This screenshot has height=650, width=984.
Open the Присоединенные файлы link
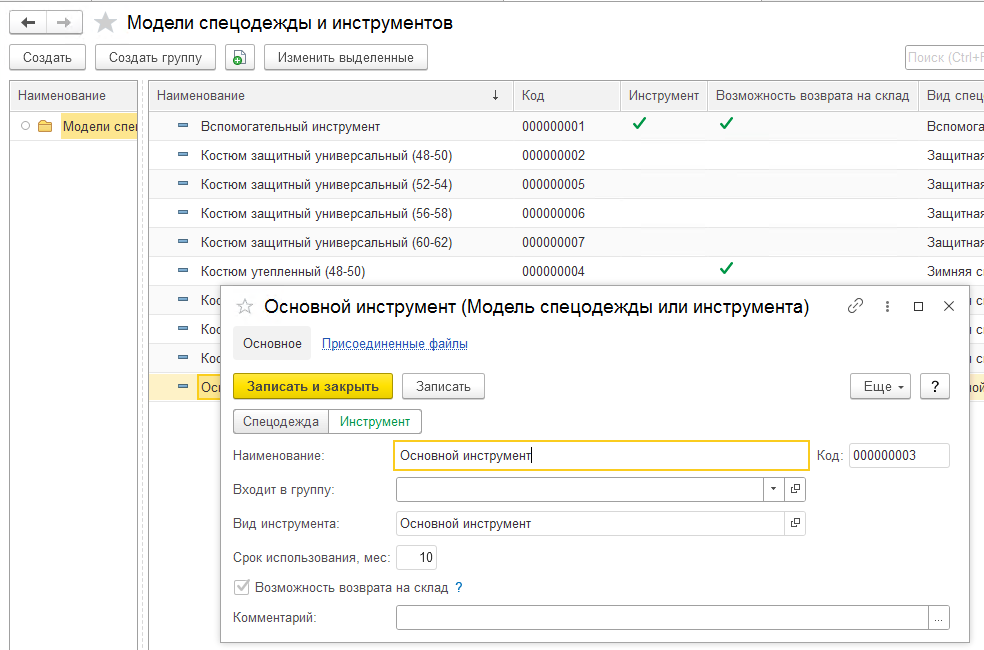coord(394,344)
